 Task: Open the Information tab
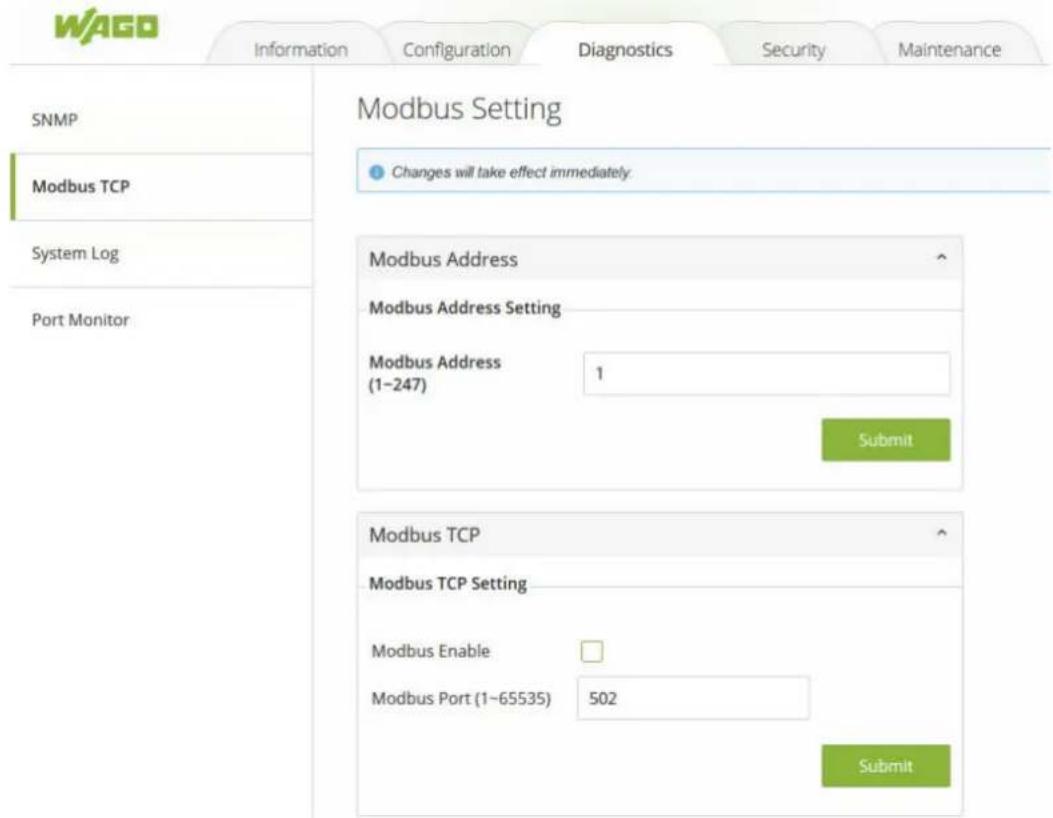300,50
